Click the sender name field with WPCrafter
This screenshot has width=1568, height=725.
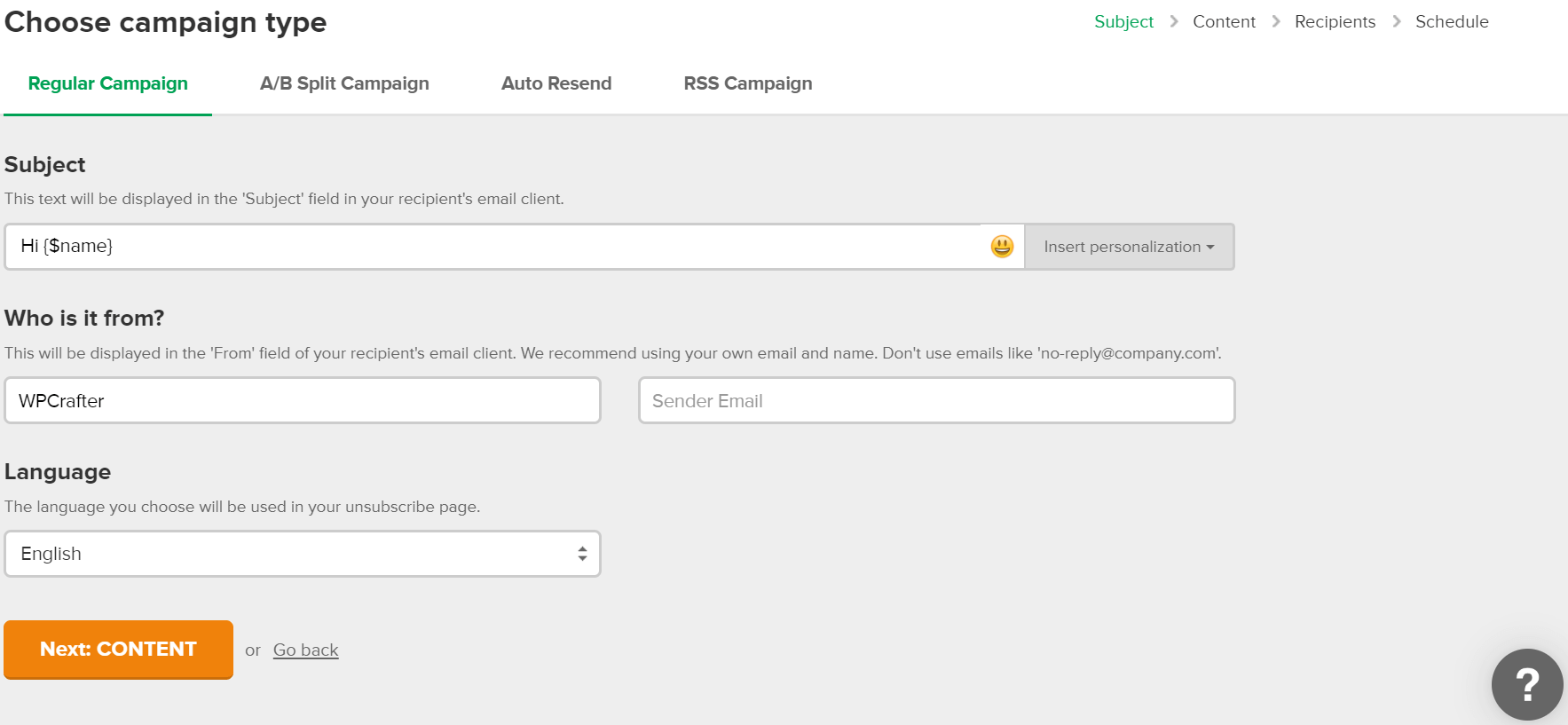tap(303, 400)
